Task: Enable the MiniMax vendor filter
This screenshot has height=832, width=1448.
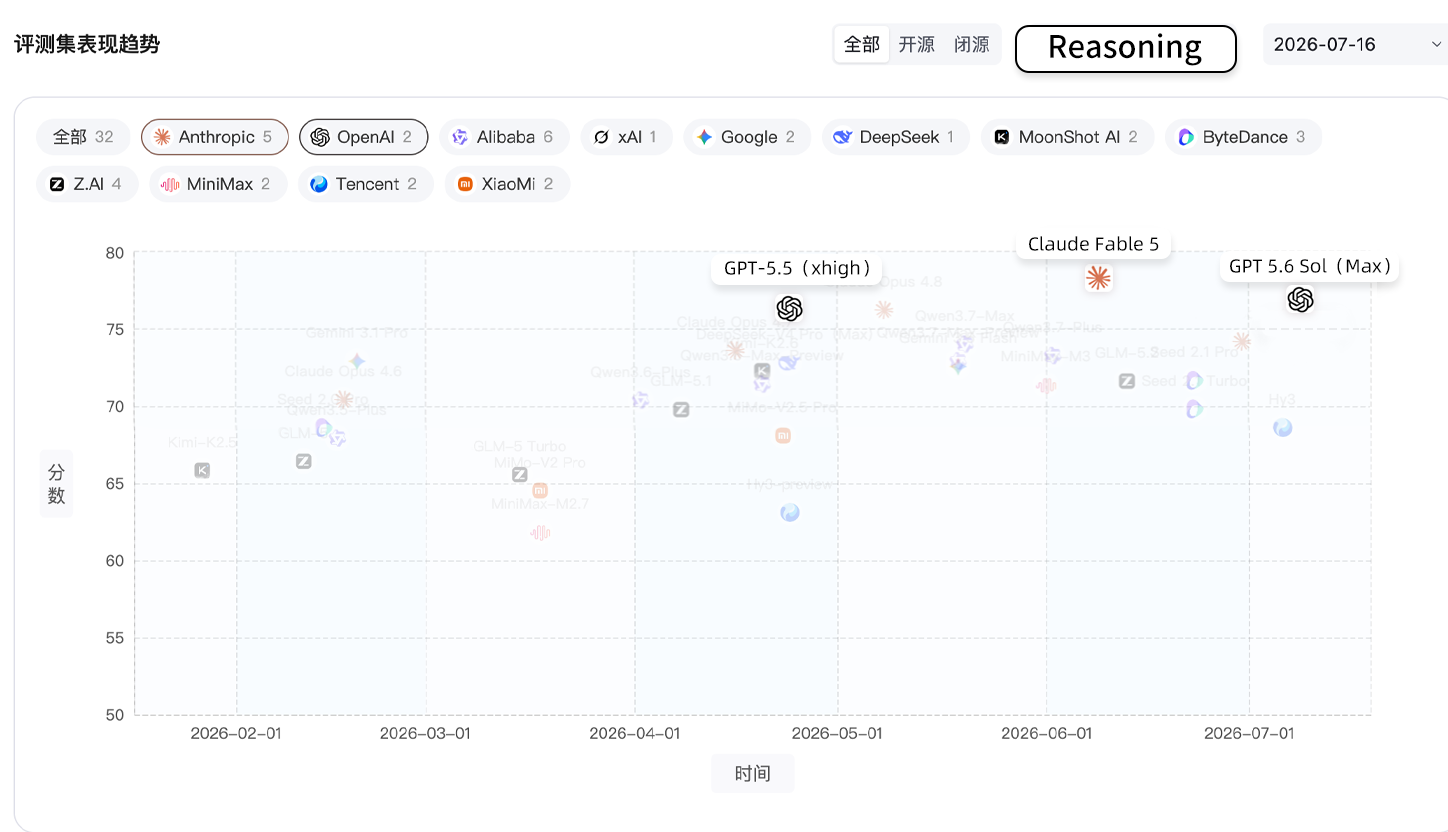Action: tap(218, 184)
